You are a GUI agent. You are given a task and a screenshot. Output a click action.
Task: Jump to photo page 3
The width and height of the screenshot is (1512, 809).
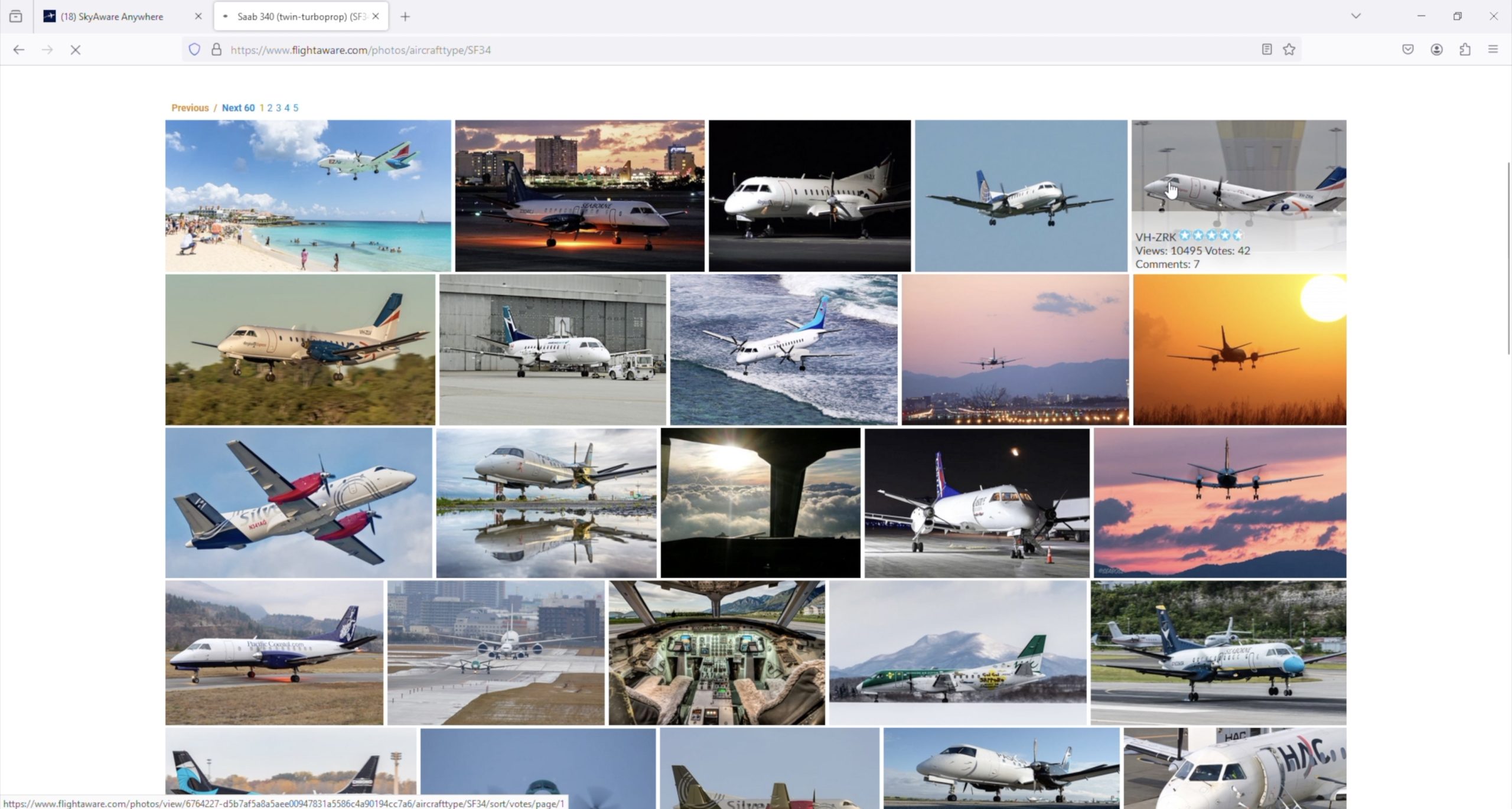click(x=278, y=108)
